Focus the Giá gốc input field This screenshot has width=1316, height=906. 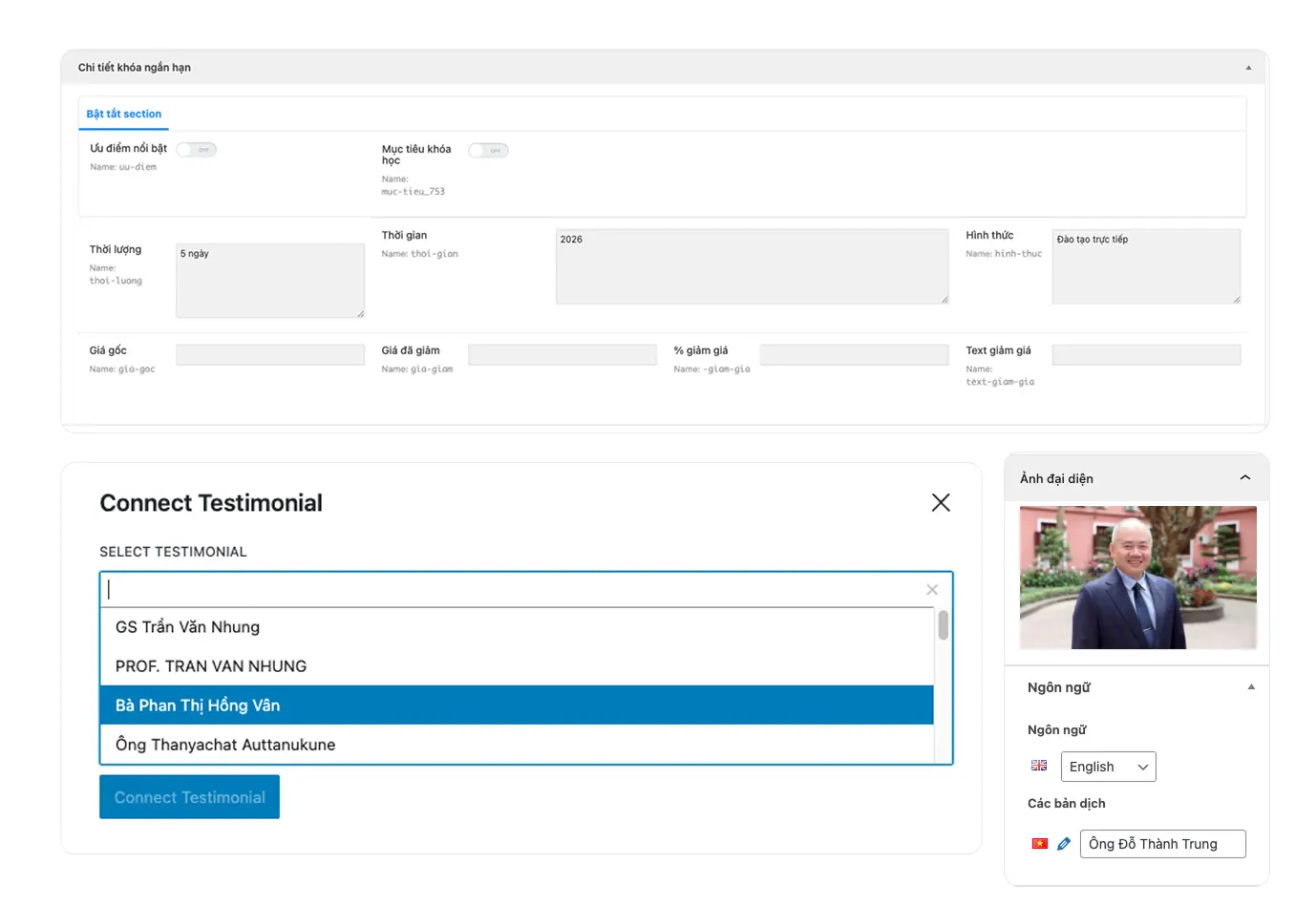click(x=270, y=355)
